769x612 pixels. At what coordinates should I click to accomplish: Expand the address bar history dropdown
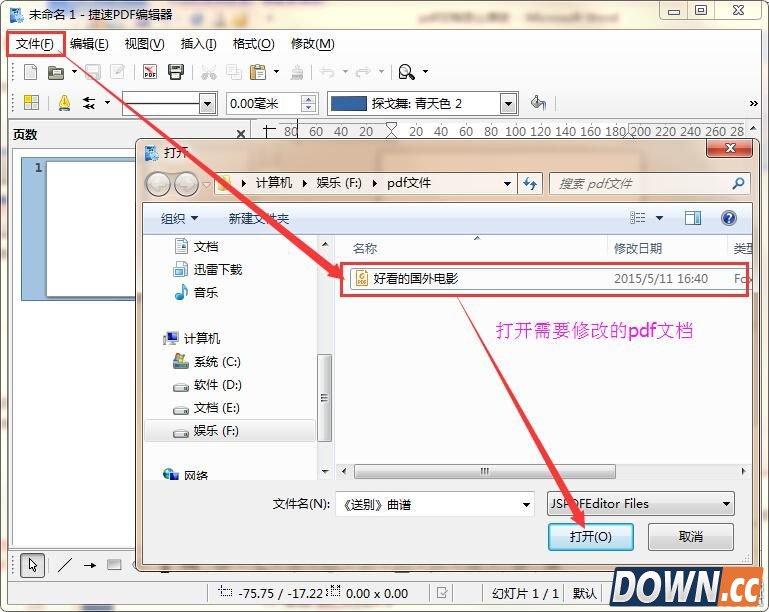[x=507, y=183]
